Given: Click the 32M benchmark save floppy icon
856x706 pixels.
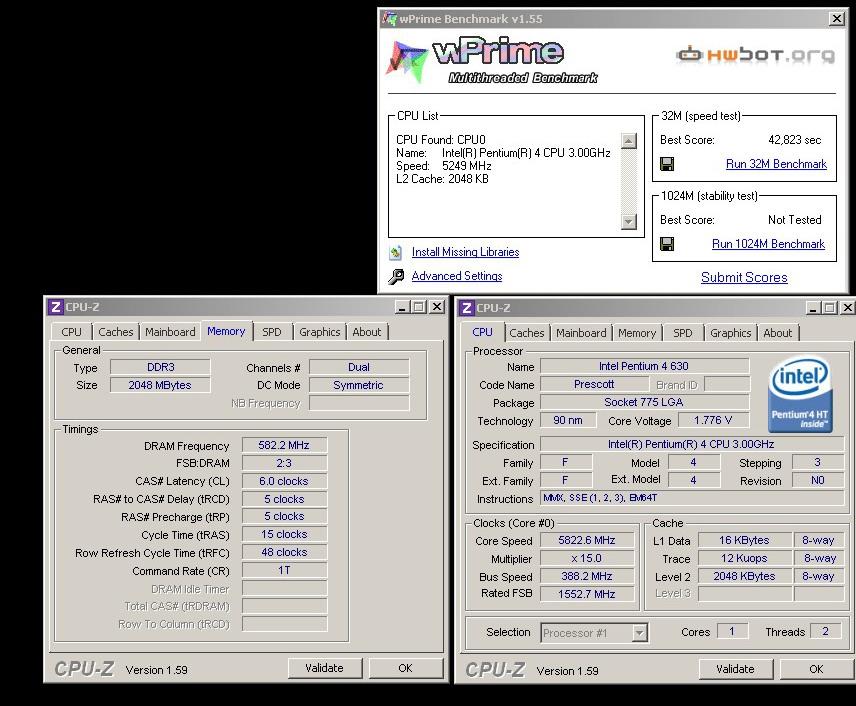Looking at the screenshot, I should click(667, 164).
